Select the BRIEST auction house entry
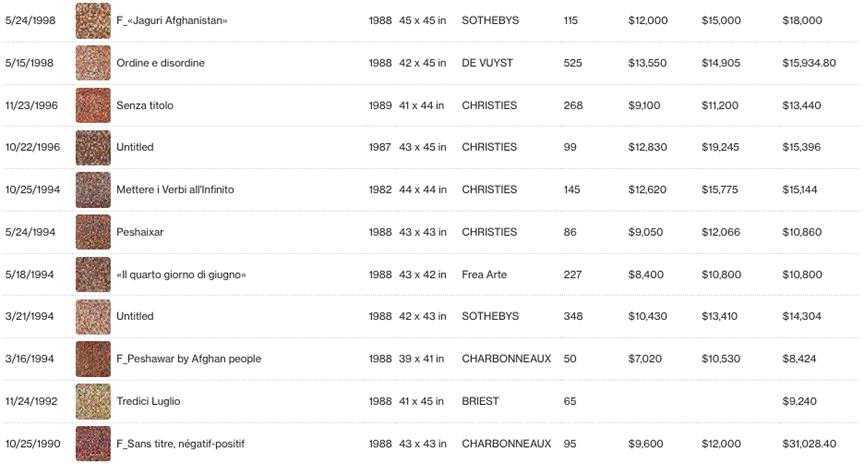 point(480,401)
